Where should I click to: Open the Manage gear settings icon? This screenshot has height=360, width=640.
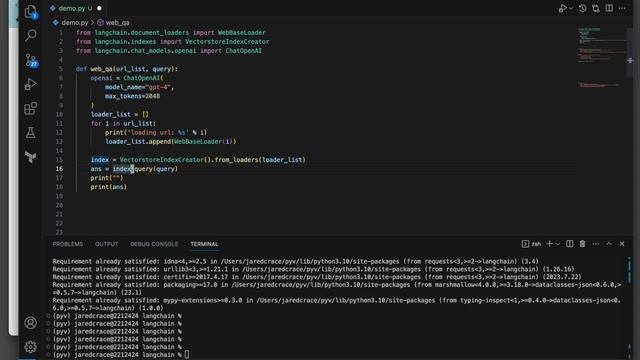point(31,347)
